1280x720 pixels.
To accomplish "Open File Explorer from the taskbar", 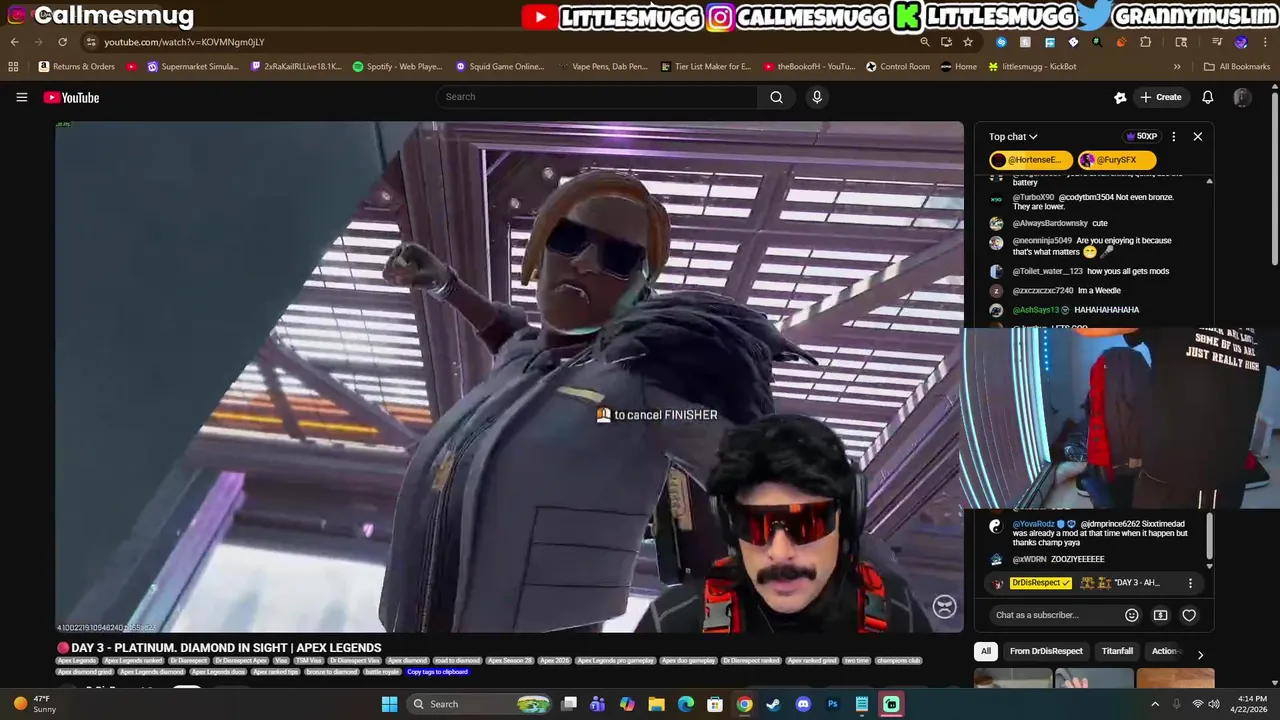I will [656, 704].
